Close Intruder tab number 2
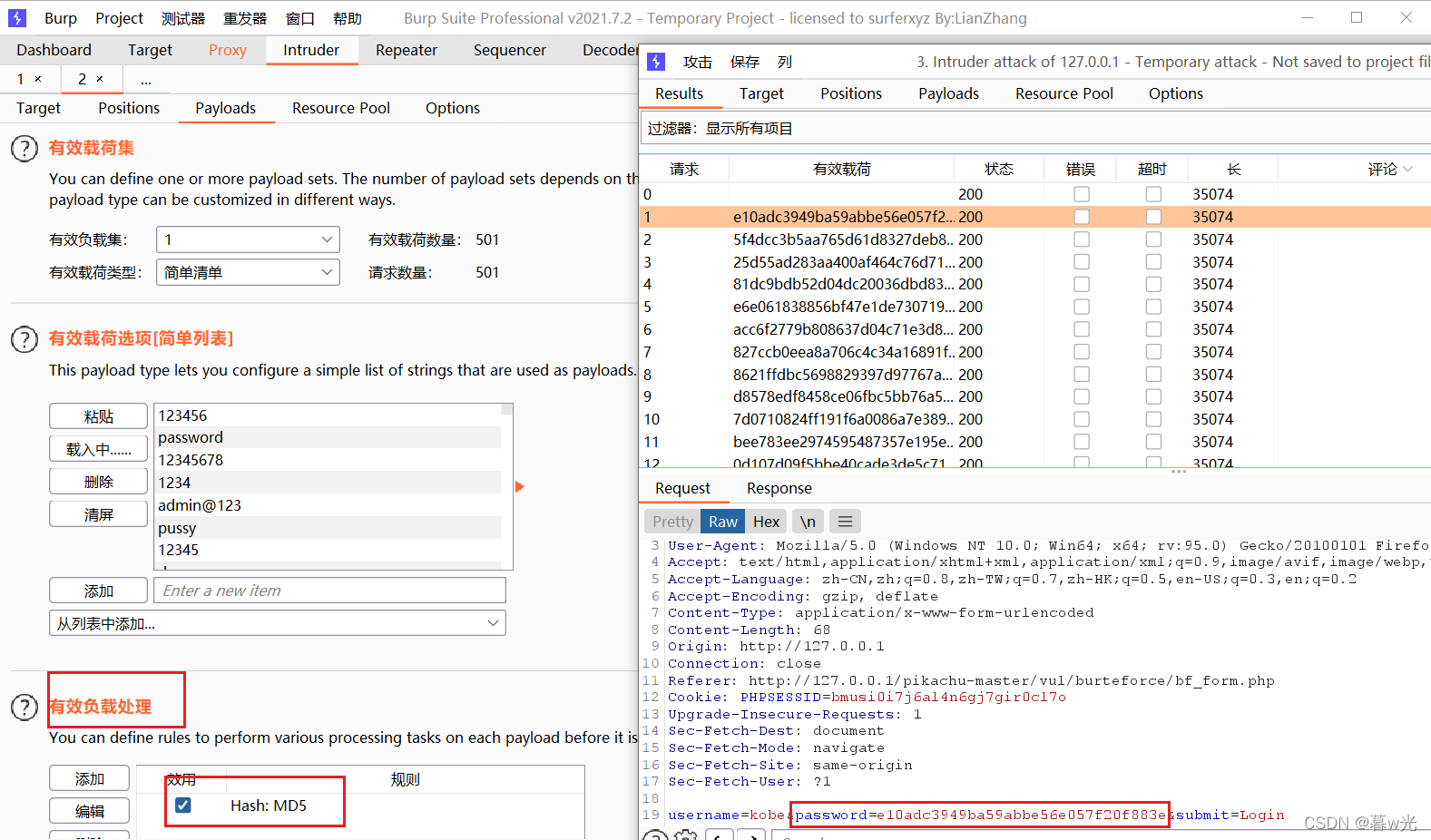Viewport: 1431px width, 840px height. pos(100,79)
